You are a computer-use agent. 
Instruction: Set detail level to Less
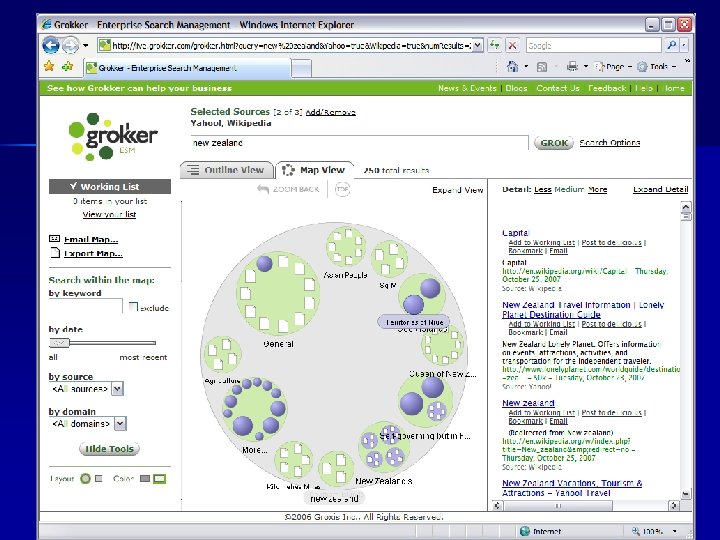click(543, 189)
